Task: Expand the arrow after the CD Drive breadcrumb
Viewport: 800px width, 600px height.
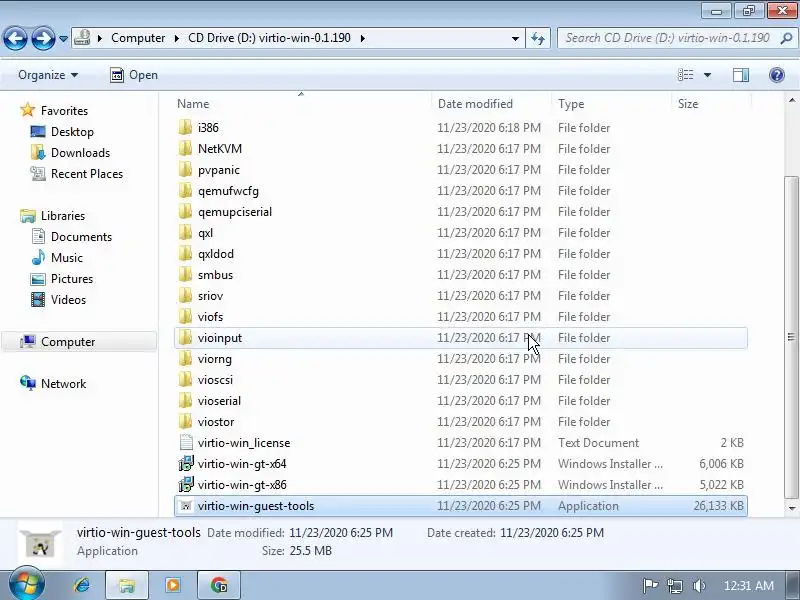Action: (363, 38)
